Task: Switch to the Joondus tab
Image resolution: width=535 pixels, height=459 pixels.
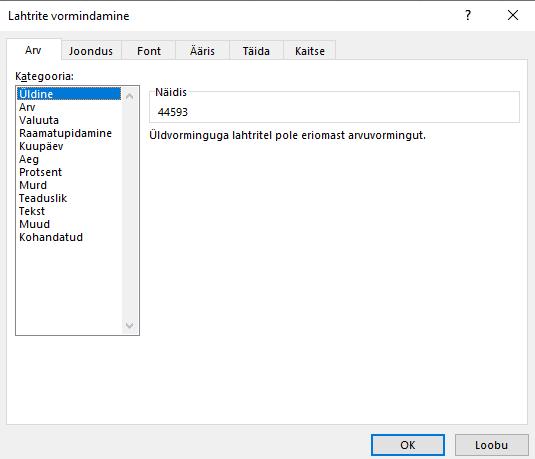Action: [x=91, y=51]
